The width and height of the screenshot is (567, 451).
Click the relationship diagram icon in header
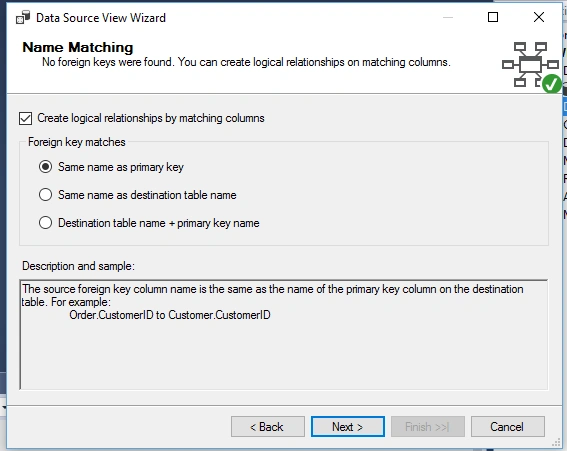(530, 64)
